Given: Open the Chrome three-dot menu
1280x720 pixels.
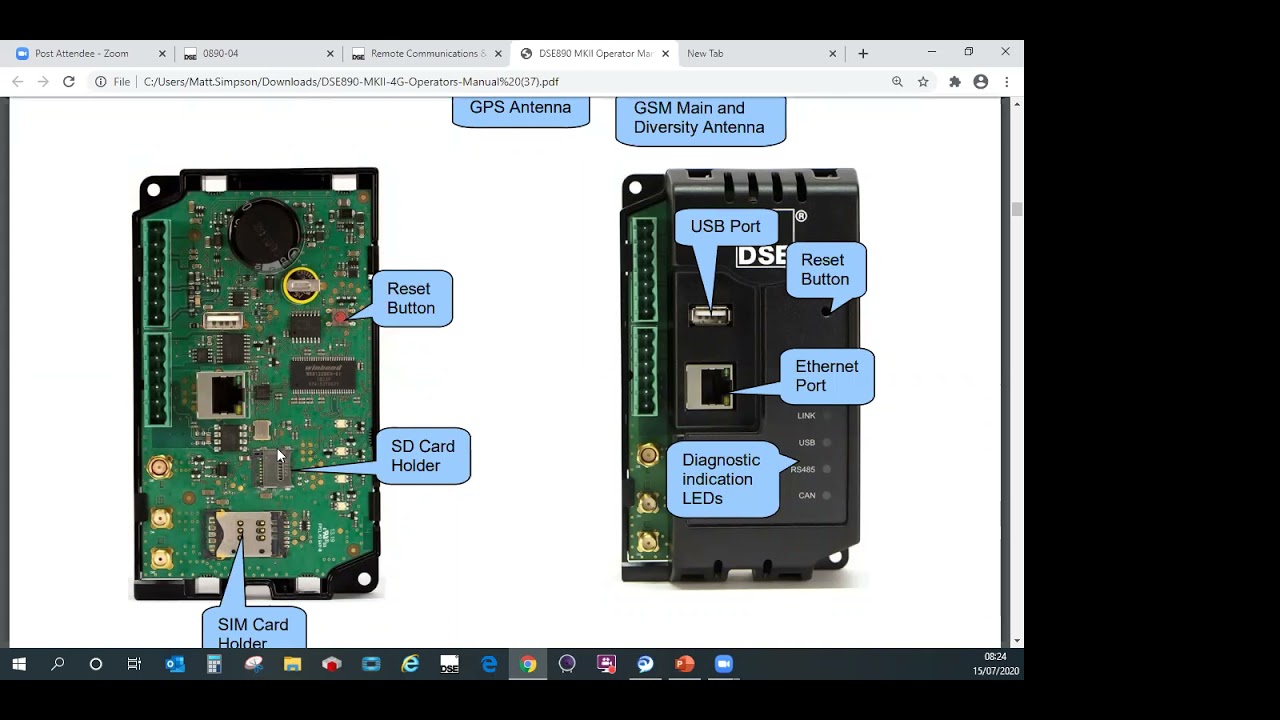Looking at the screenshot, I should point(1007,82).
